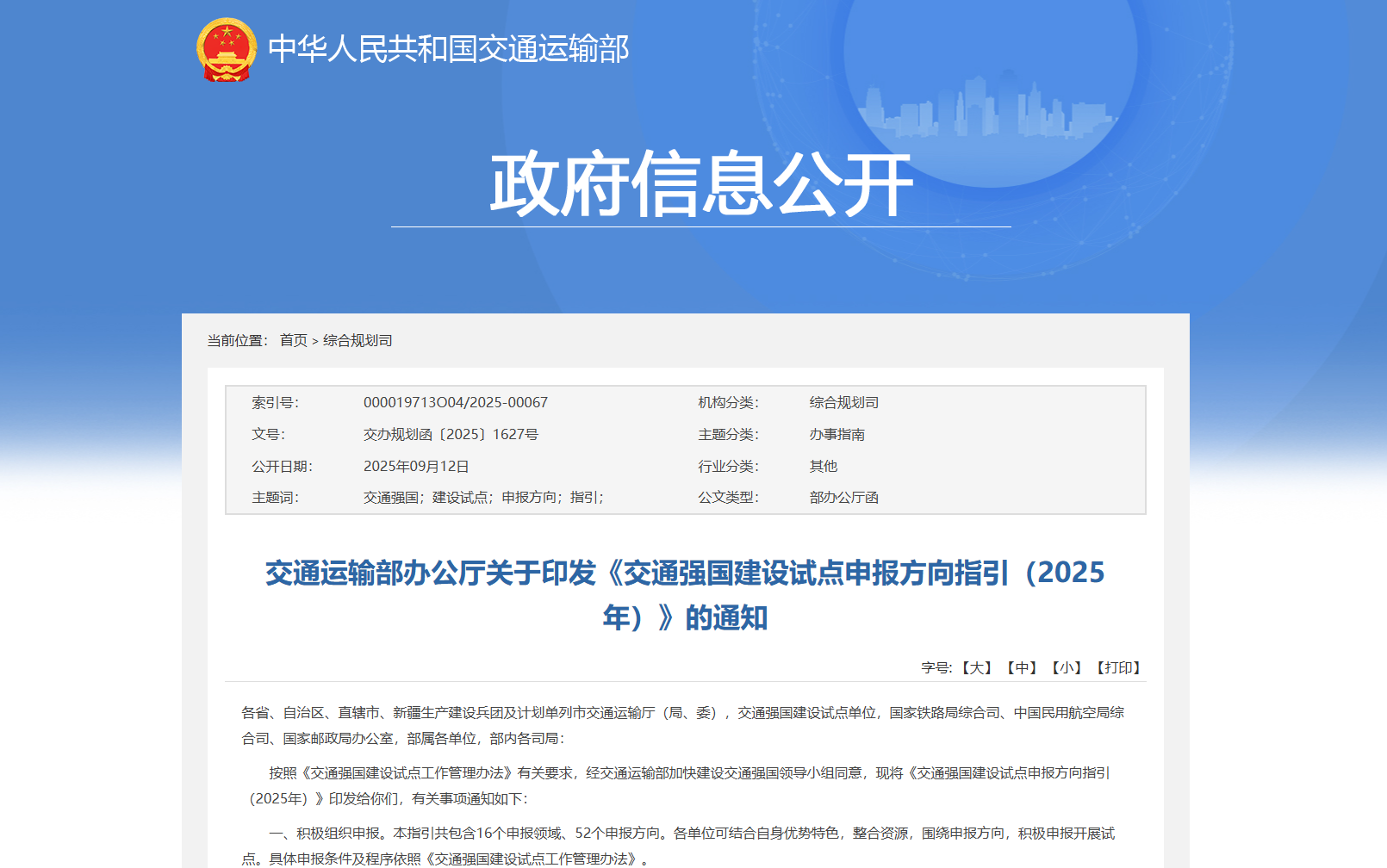Click the 办事指南 topic classification value

837,435
